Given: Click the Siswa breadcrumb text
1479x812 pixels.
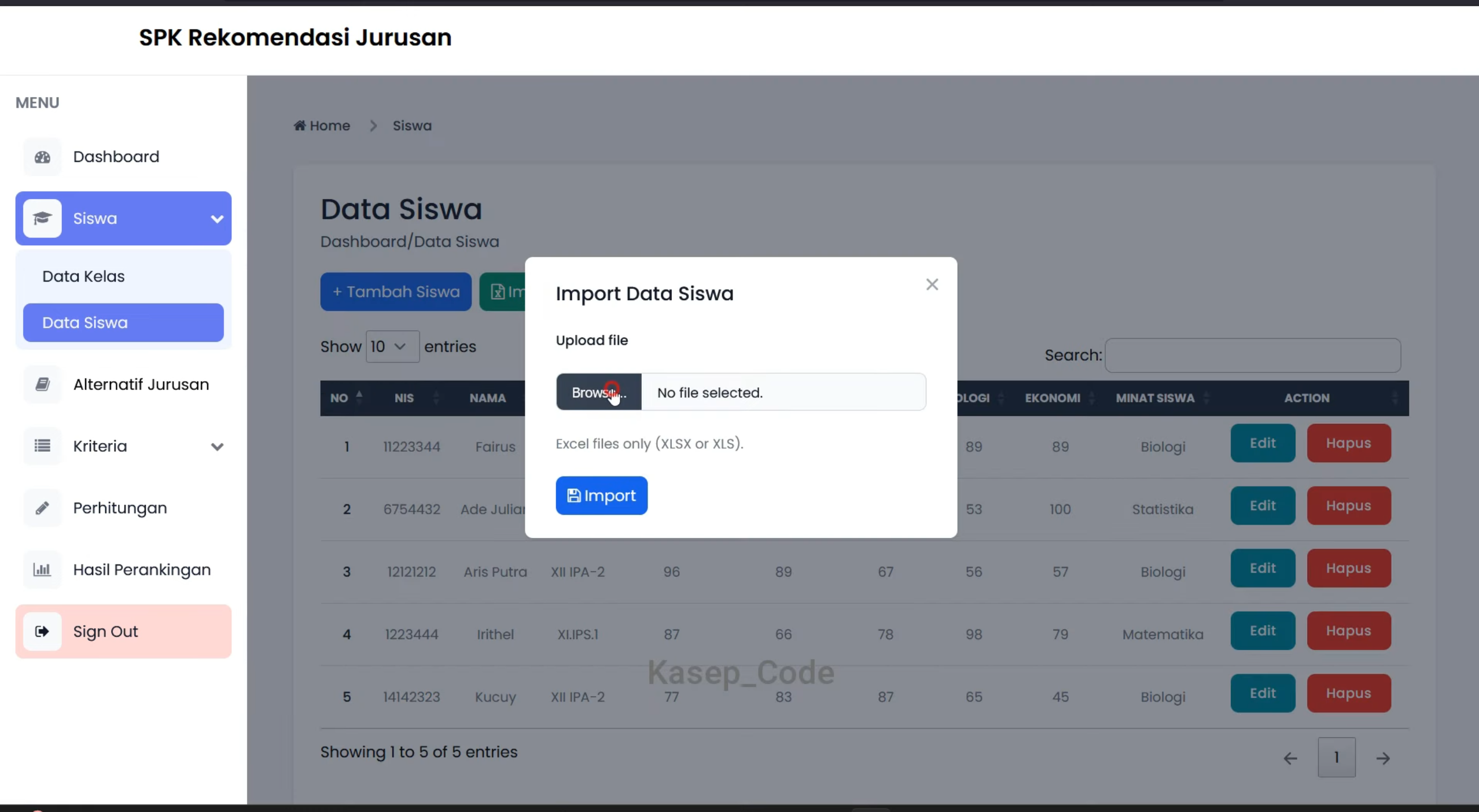Looking at the screenshot, I should [412, 126].
